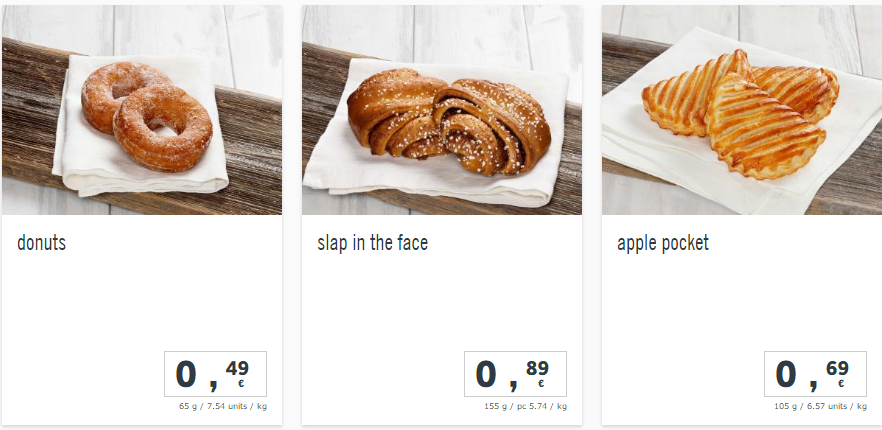Click the '49' cents digits
Screen dimensions: 882x430
point(237,369)
